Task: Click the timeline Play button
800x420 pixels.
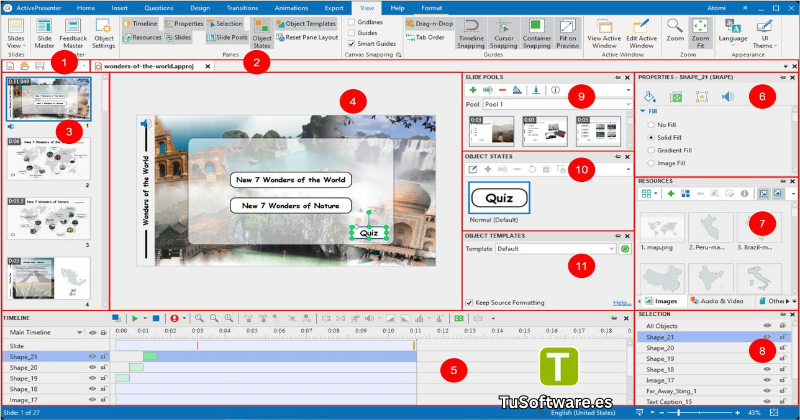Action: tap(135, 318)
